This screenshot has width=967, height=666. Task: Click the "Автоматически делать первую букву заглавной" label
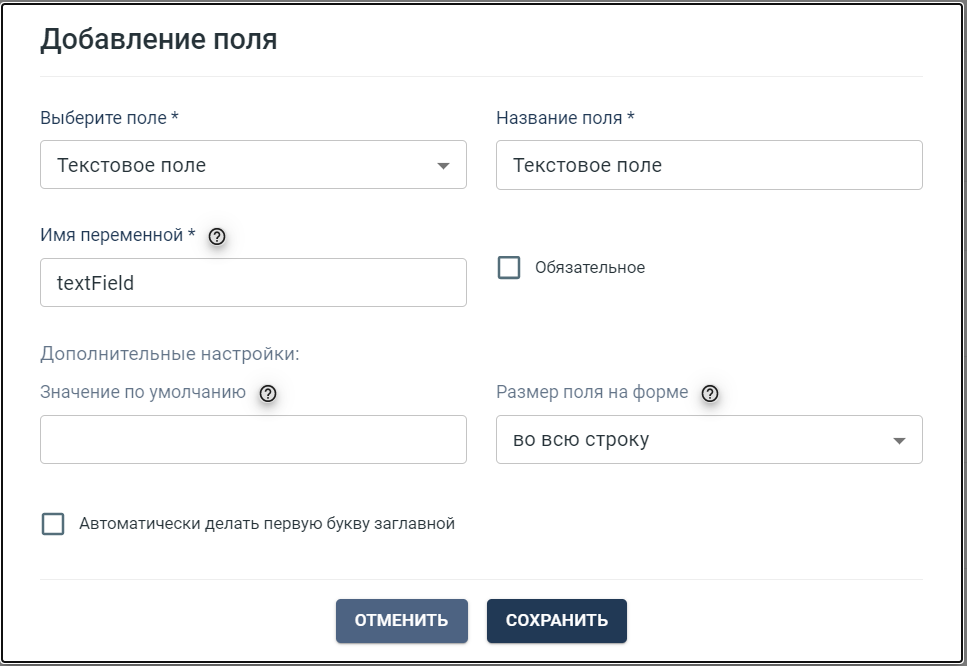(267, 524)
